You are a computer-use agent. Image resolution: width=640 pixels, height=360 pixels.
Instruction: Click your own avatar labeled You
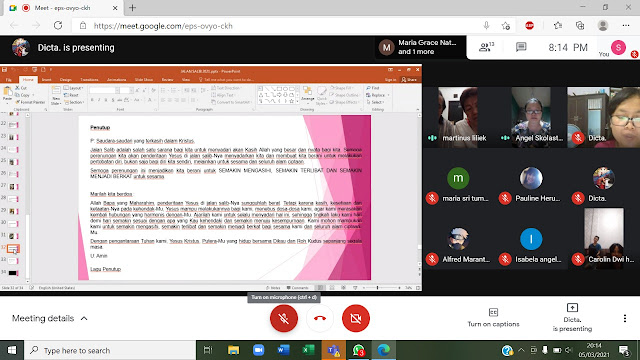[618, 47]
